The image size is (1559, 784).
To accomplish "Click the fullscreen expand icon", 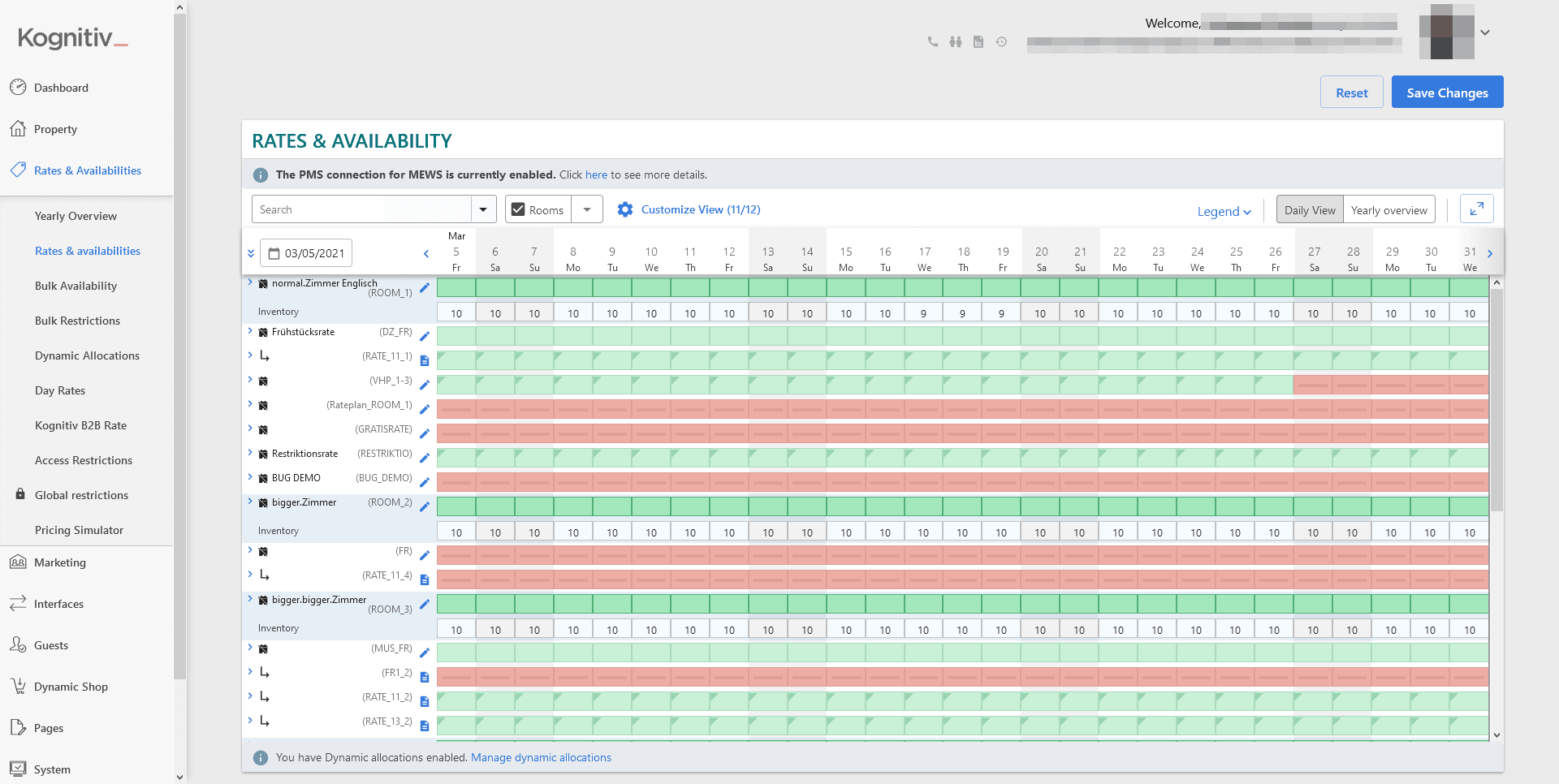I will click(1476, 209).
